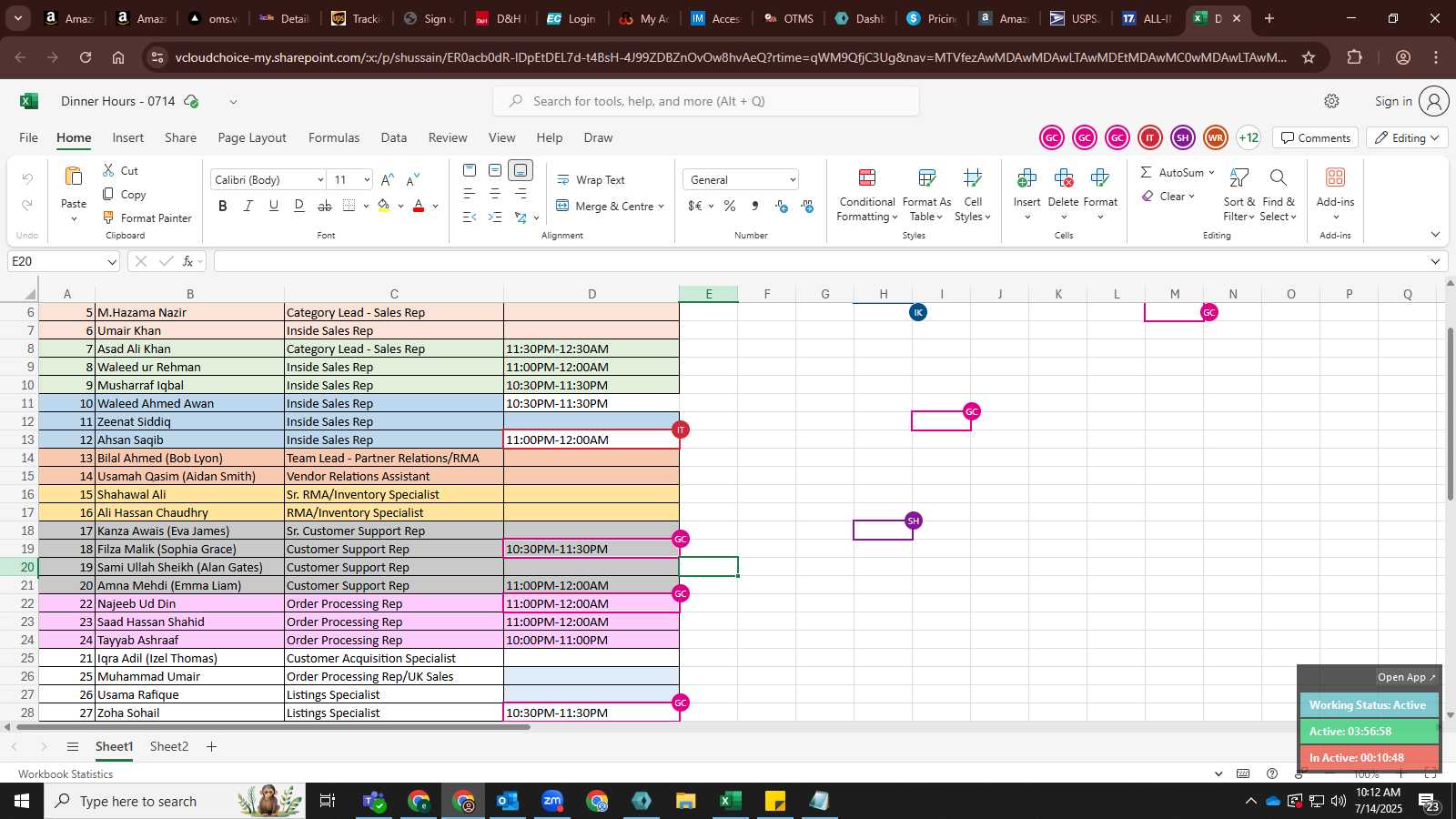The height and width of the screenshot is (819, 1456).
Task: Enable bottom vertical alignment
Action: tap(521, 170)
